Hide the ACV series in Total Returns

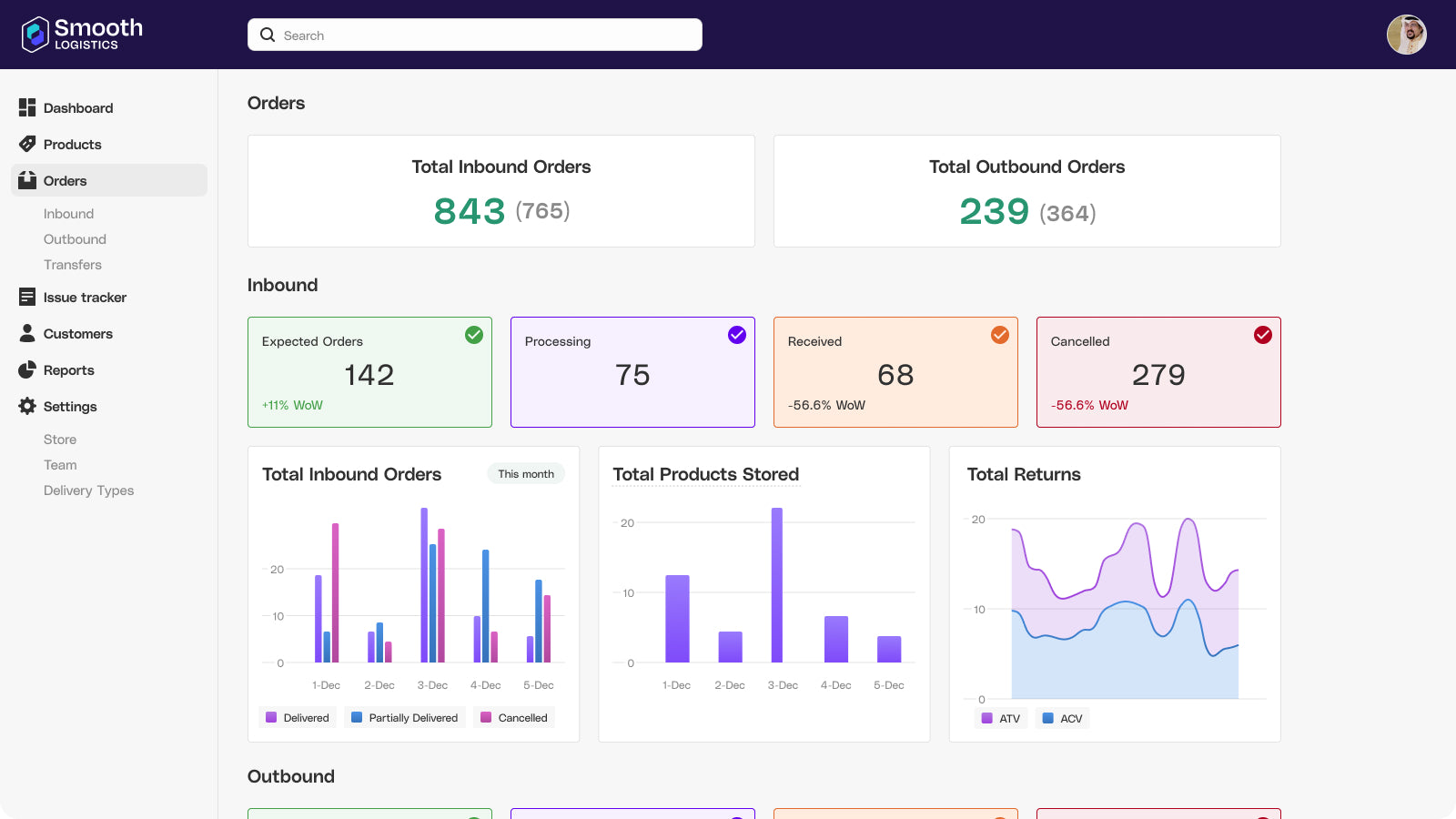pos(1062,719)
